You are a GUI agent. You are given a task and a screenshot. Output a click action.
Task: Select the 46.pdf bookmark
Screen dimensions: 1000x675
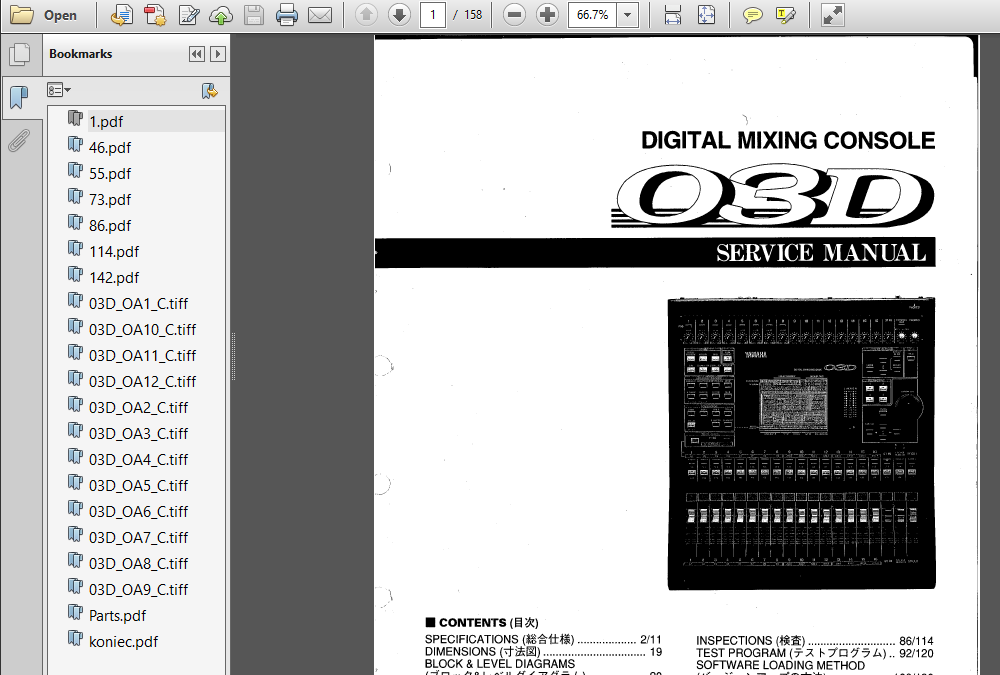pyautogui.click(x=110, y=147)
